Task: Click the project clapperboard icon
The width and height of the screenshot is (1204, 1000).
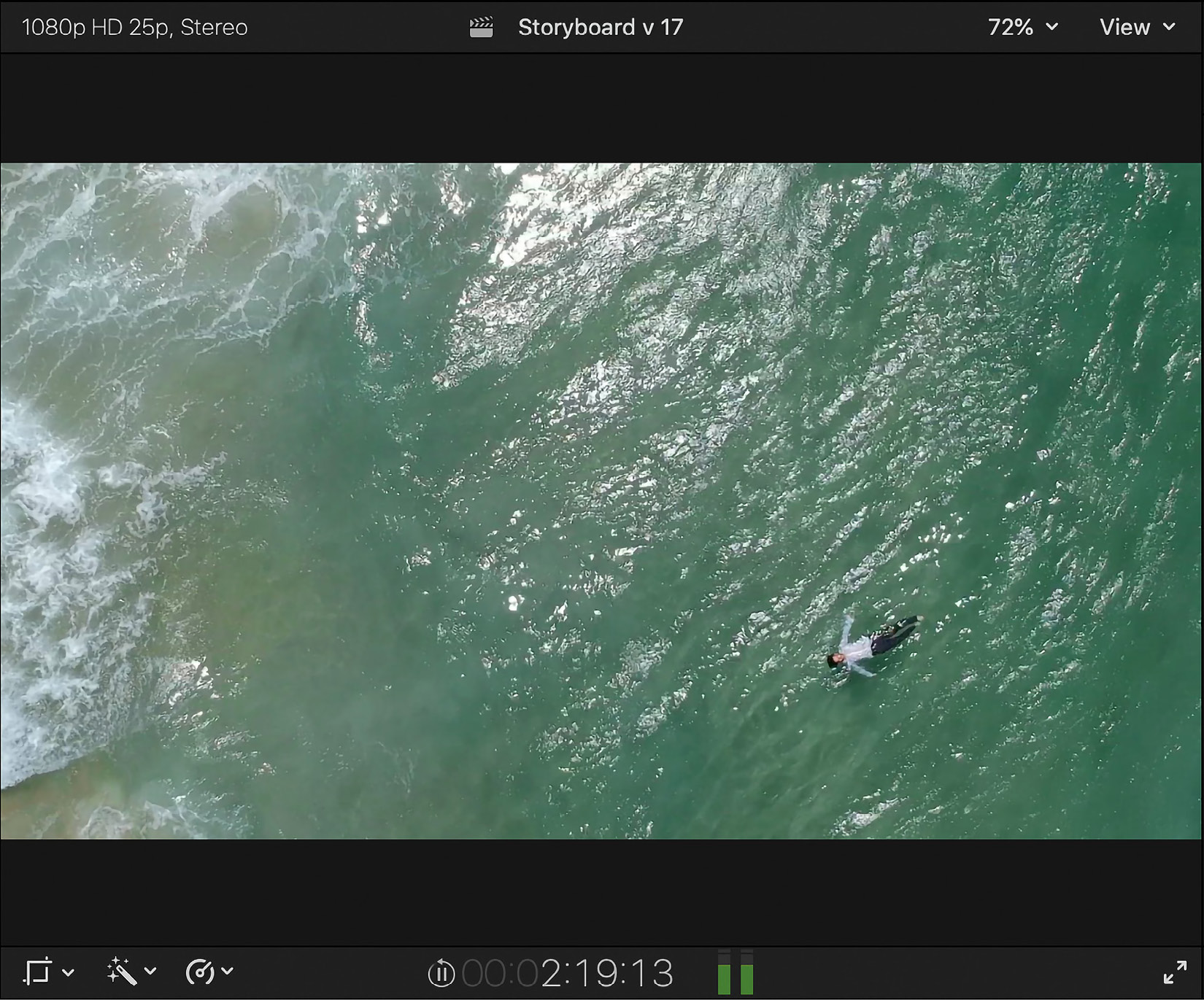Action: [481, 27]
